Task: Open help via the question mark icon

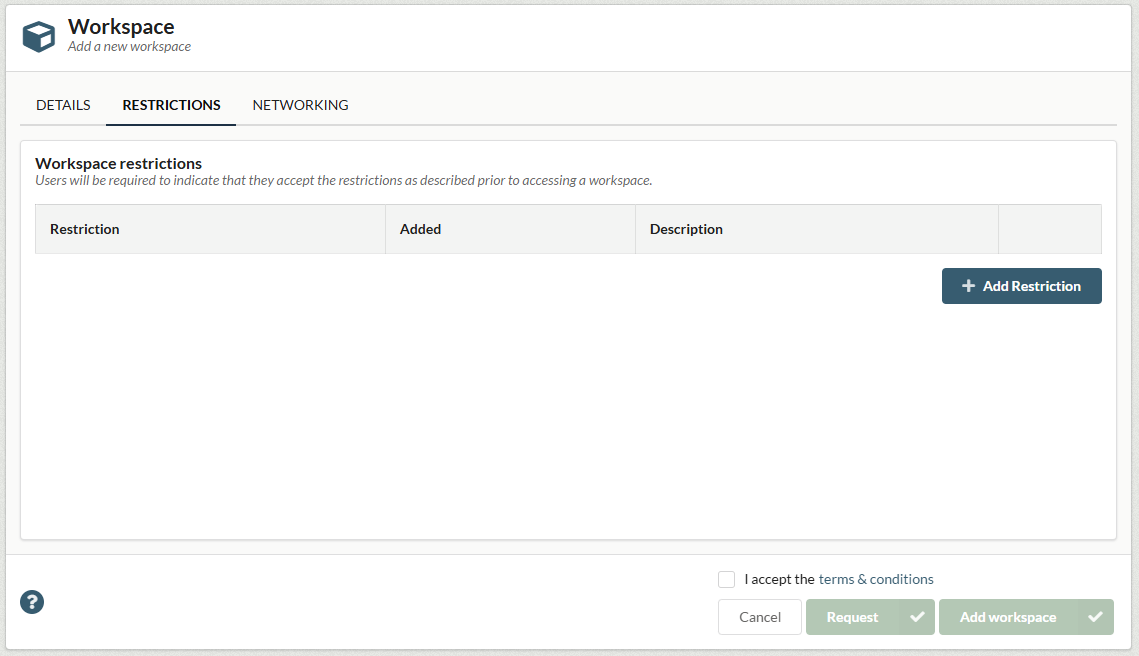Action: tap(32, 602)
